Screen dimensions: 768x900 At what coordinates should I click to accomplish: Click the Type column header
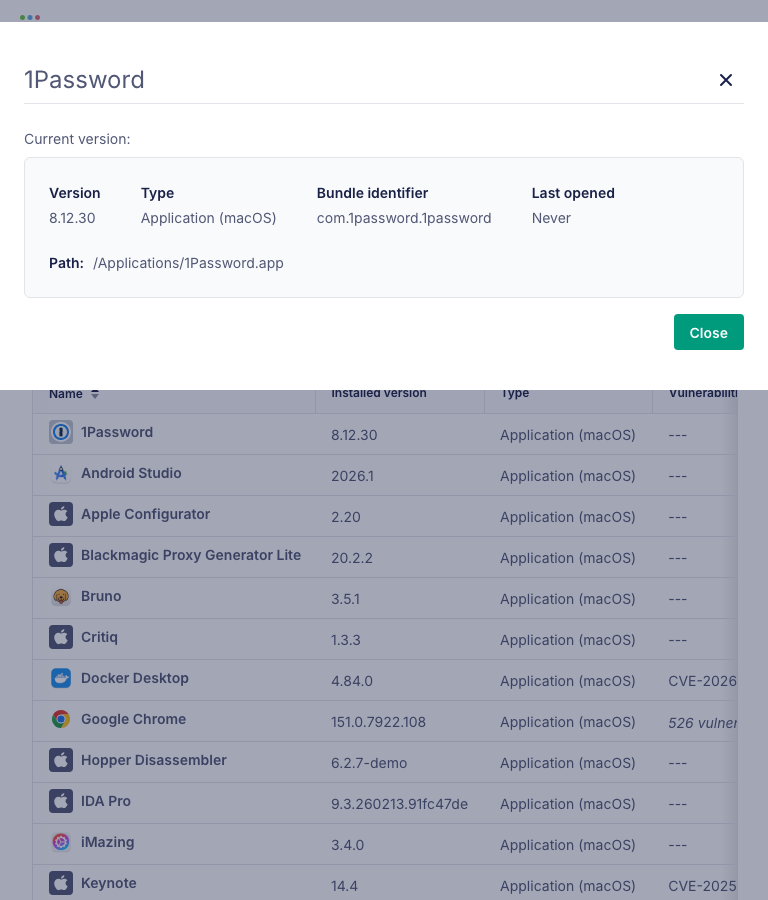515,394
